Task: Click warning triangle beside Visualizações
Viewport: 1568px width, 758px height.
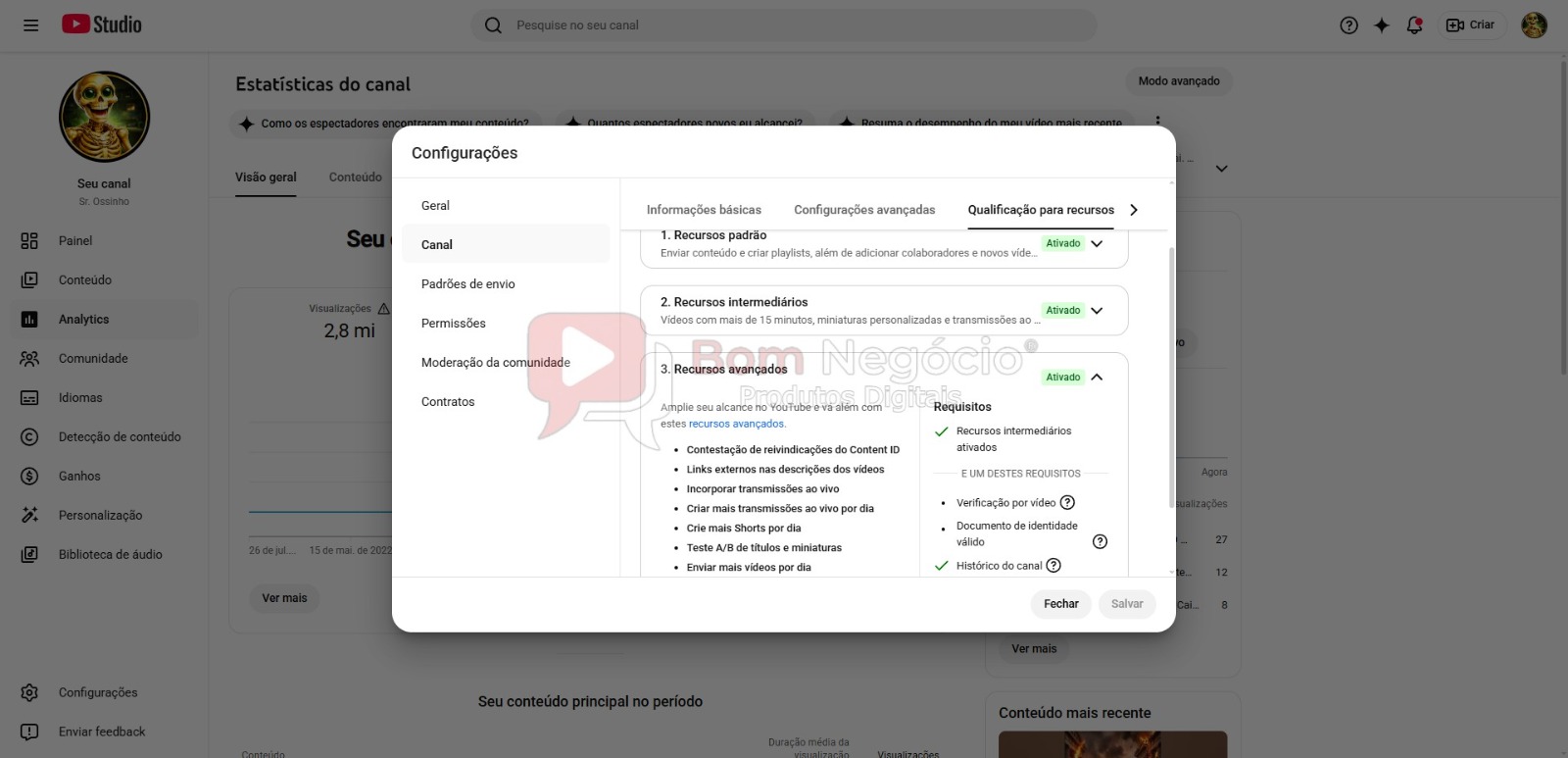Action: [384, 309]
